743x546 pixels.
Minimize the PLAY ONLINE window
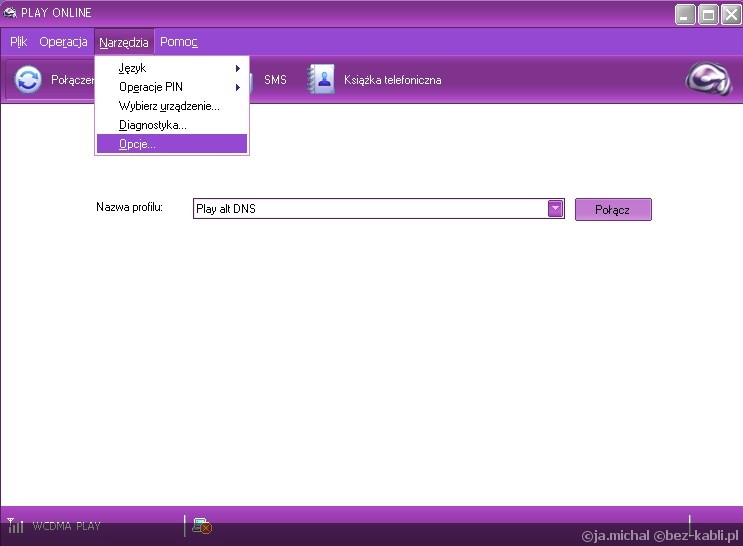pyautogui.click(x=685, y=15)
